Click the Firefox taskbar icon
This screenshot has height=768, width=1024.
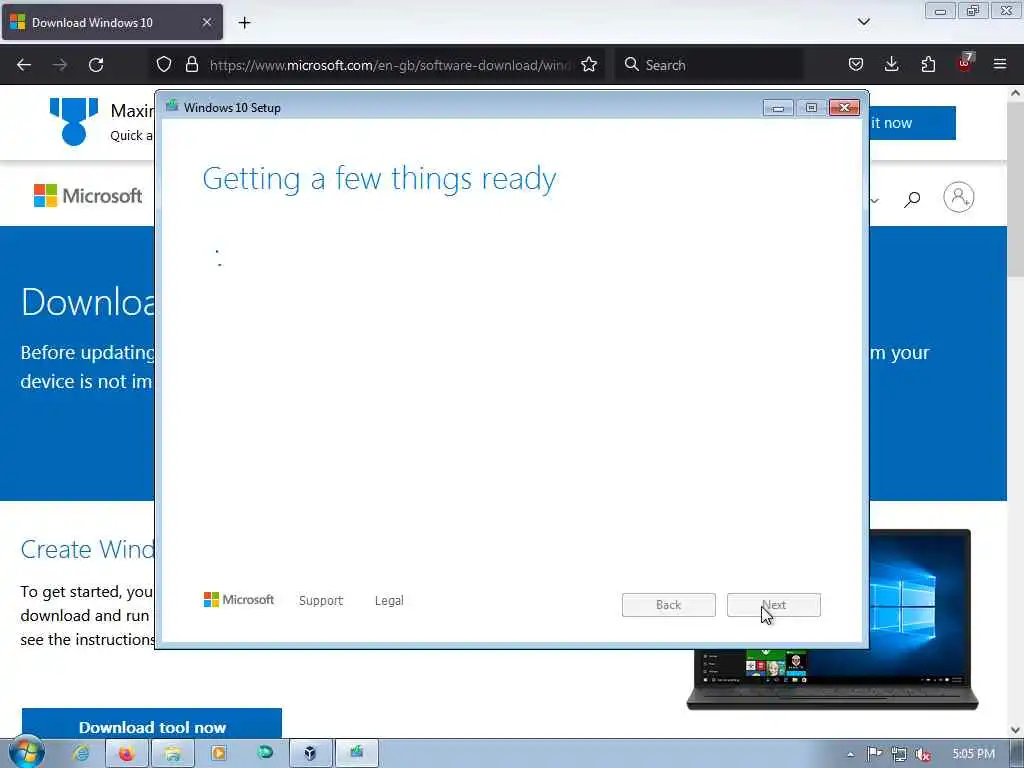pos(126,753)
